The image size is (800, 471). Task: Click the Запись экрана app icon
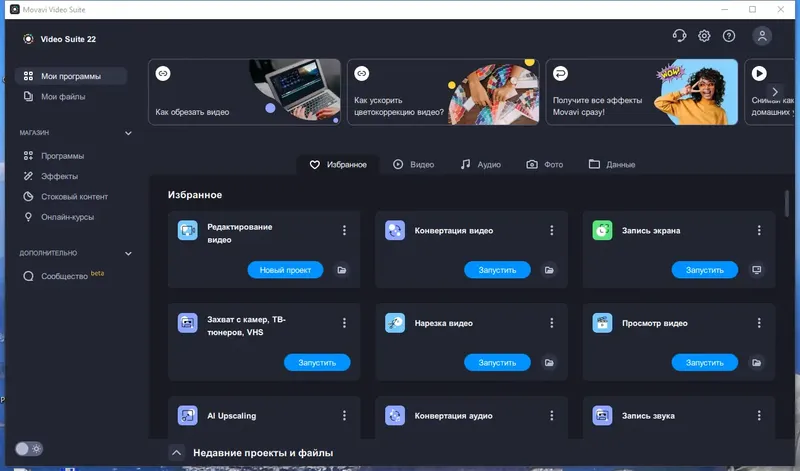[603, 231]
